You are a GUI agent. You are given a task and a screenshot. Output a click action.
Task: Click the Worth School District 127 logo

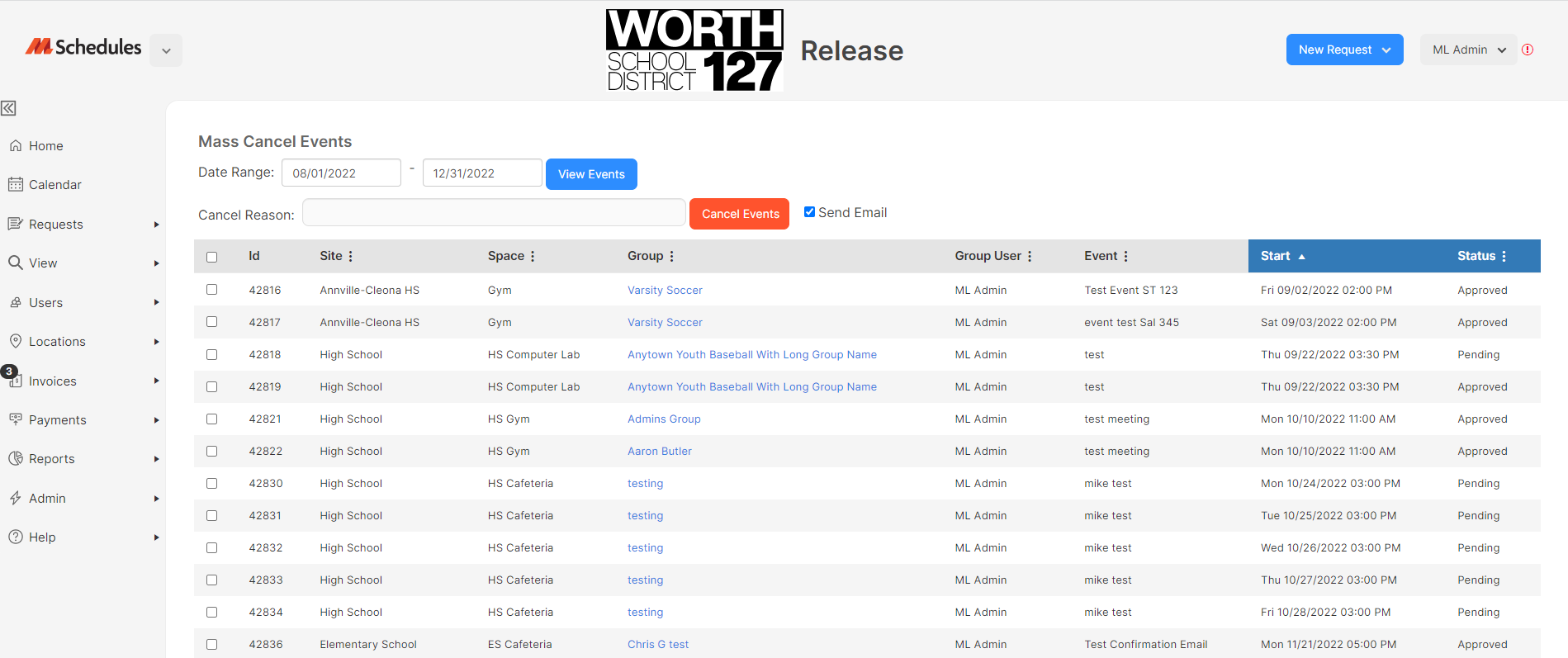694,50
